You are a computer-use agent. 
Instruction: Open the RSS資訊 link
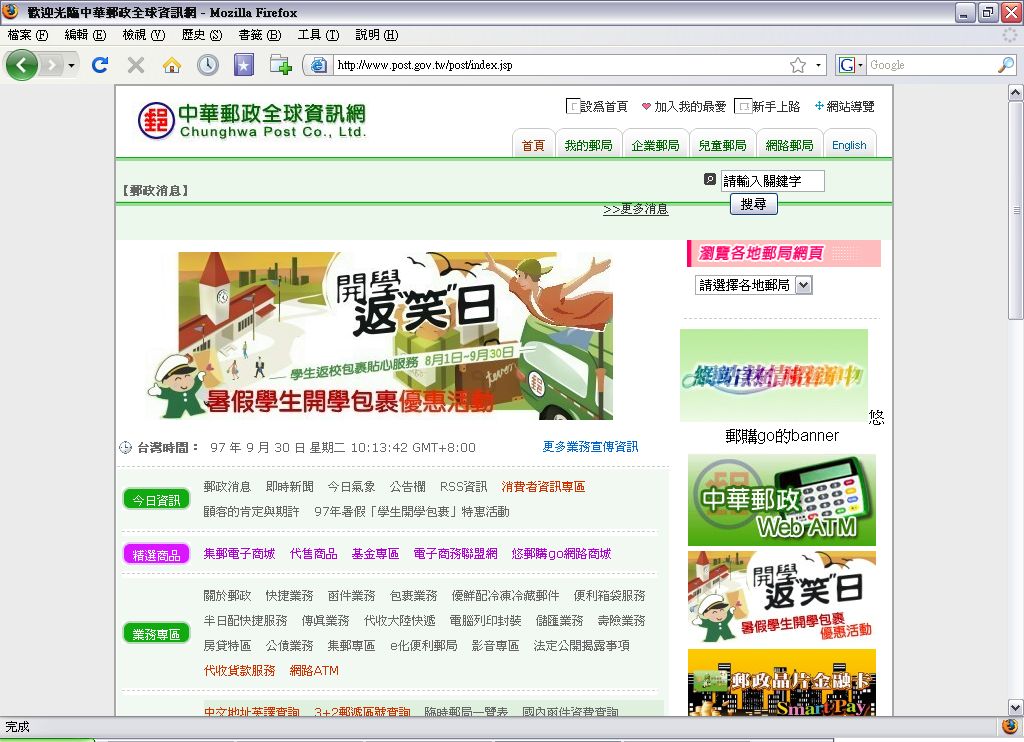(464, 487)
